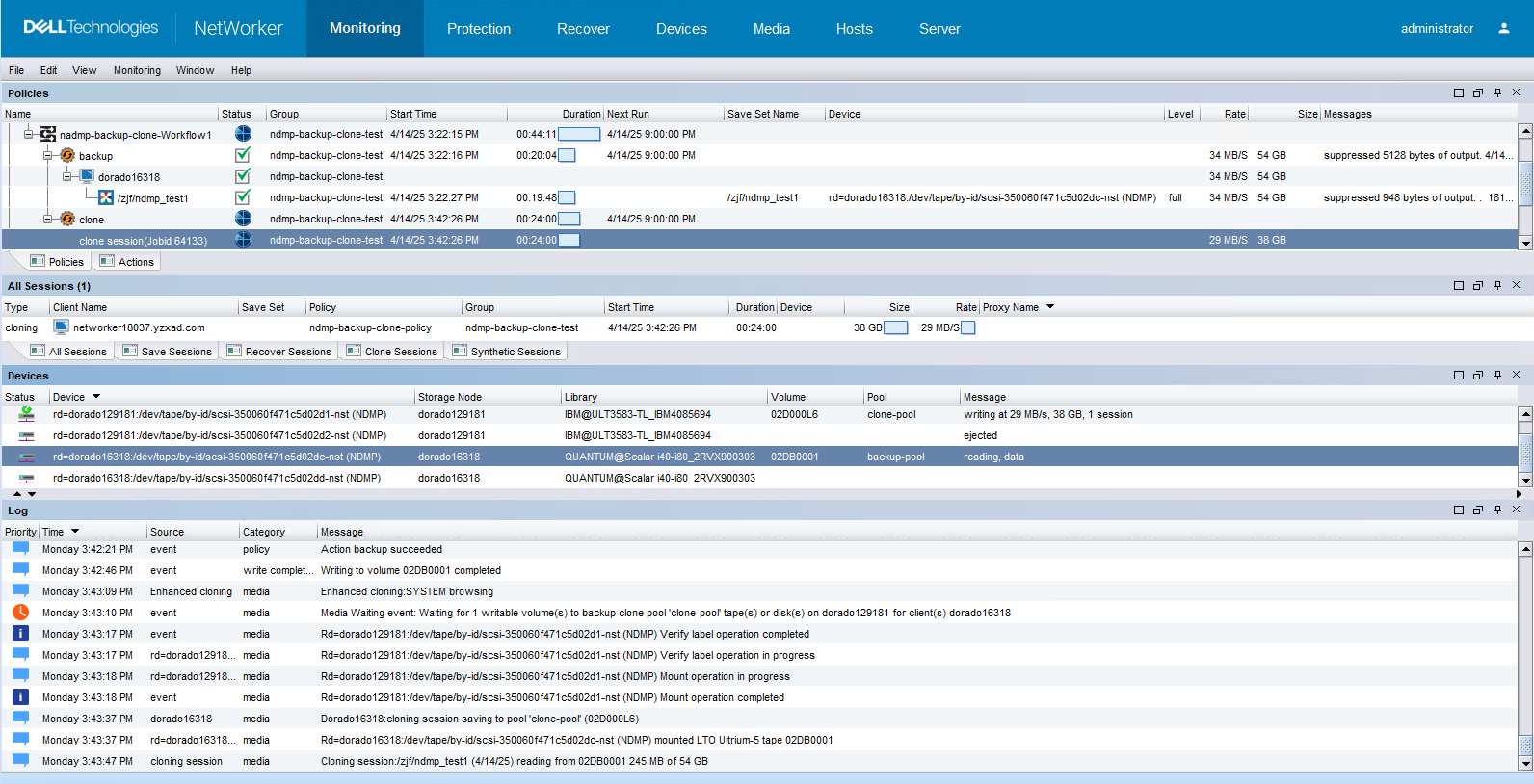Click running status globe for workflow row

click(243, 134)
